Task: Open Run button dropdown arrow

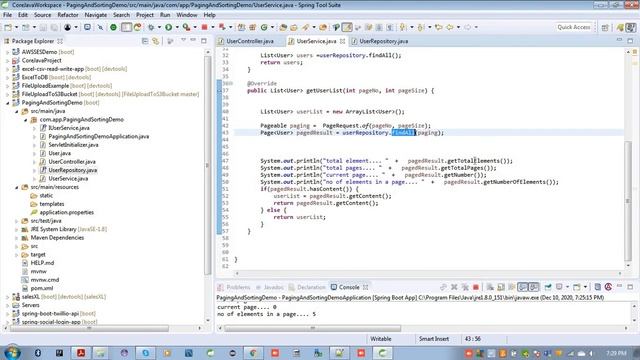Action: click(x=177, y=27)
